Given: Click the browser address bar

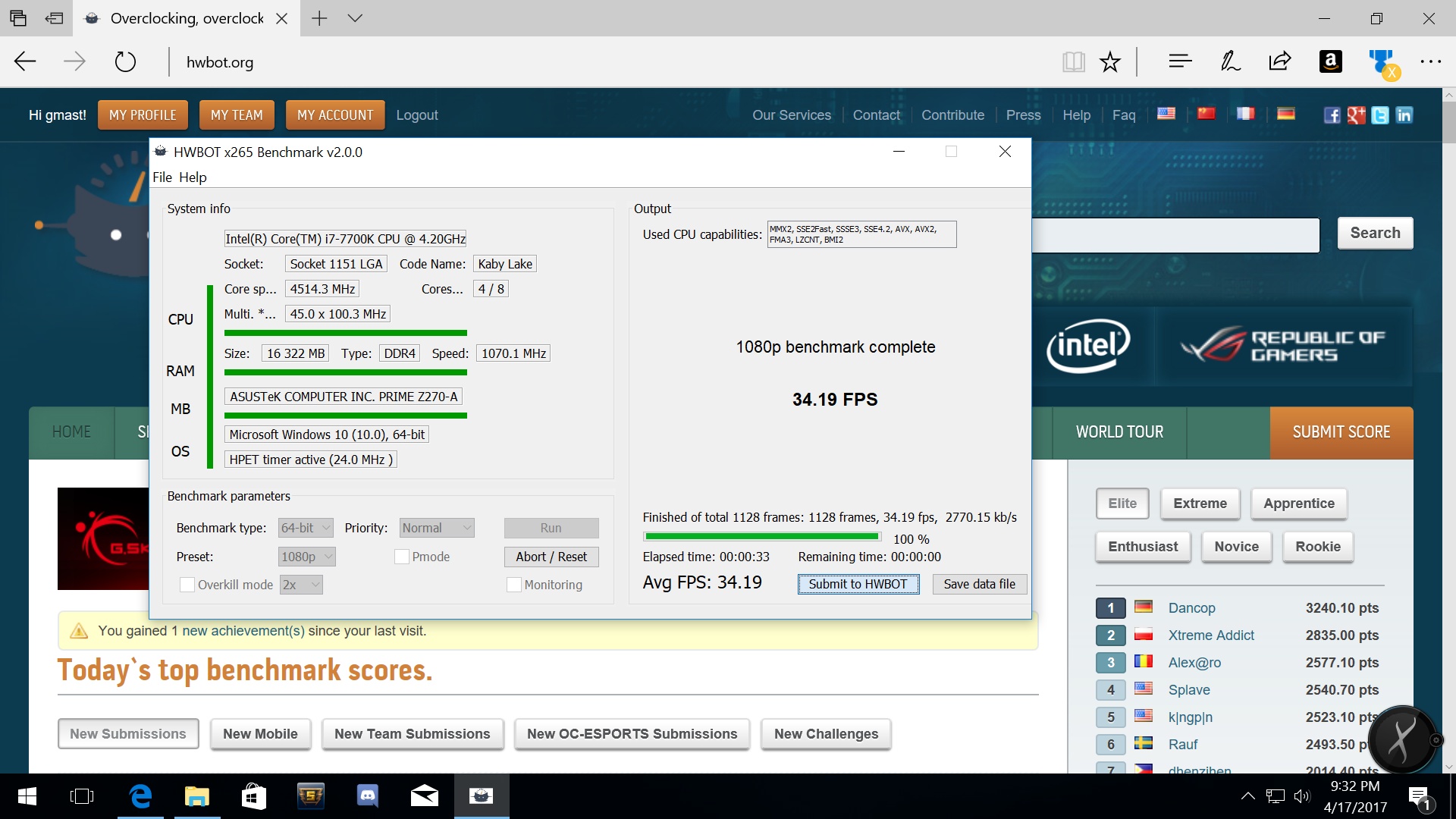Looking at the screenshot, I should (607, 62).
